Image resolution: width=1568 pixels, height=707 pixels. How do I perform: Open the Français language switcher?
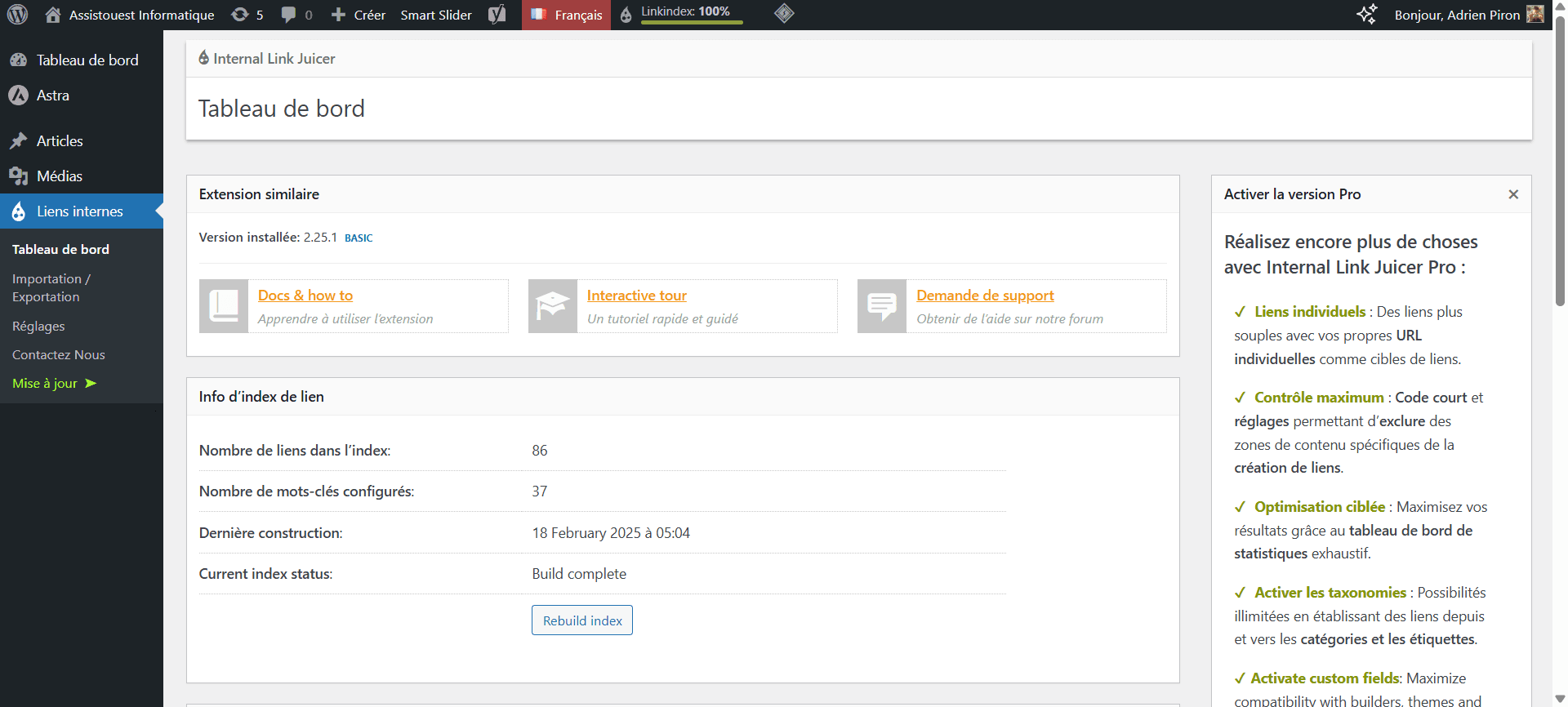567,15
